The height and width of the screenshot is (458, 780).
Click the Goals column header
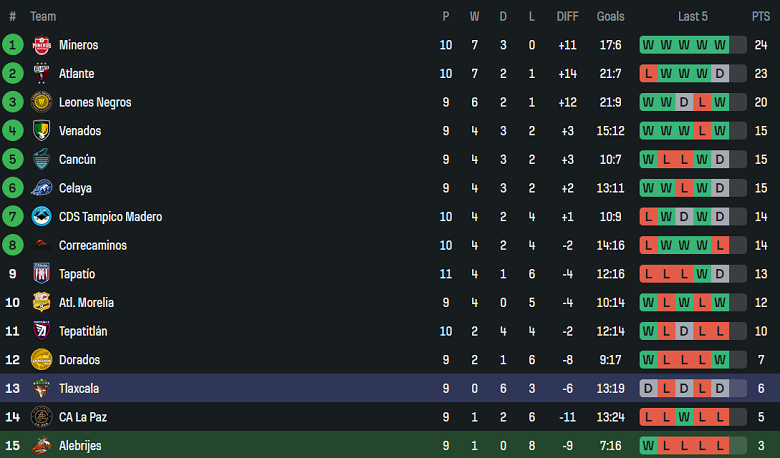click(610, 16)
